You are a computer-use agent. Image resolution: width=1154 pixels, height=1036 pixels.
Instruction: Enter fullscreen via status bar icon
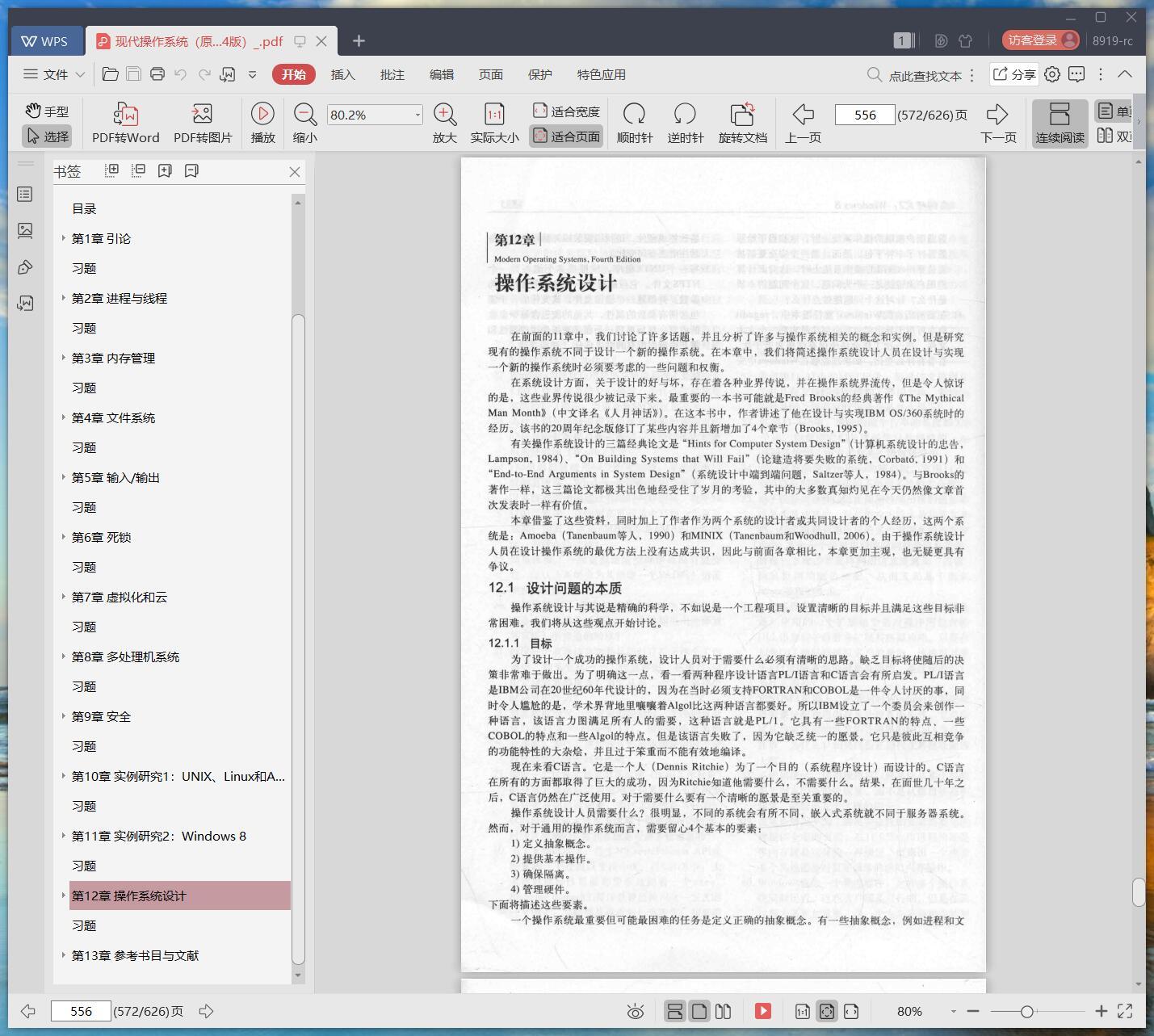[1125, 1011]
